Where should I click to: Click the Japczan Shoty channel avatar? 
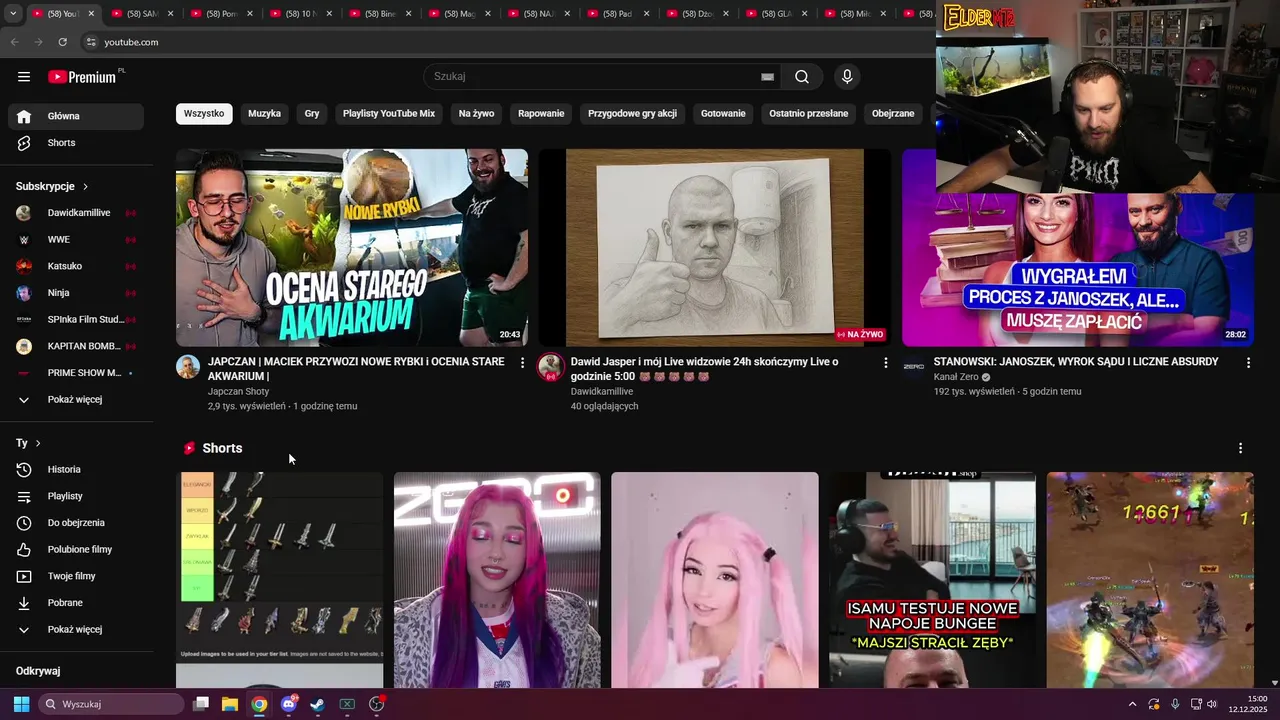(x=188, y=367)
